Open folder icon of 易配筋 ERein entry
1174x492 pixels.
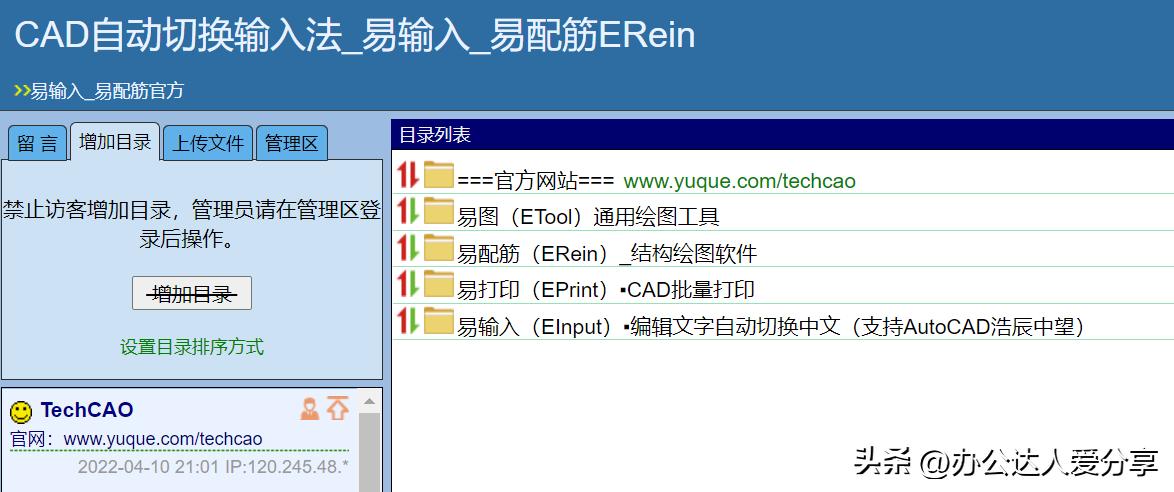click(439, 247)
